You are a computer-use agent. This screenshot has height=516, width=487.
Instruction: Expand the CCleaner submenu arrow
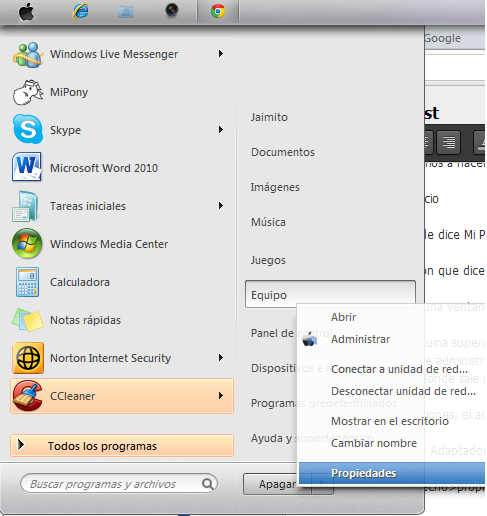[x=221, y=396]
